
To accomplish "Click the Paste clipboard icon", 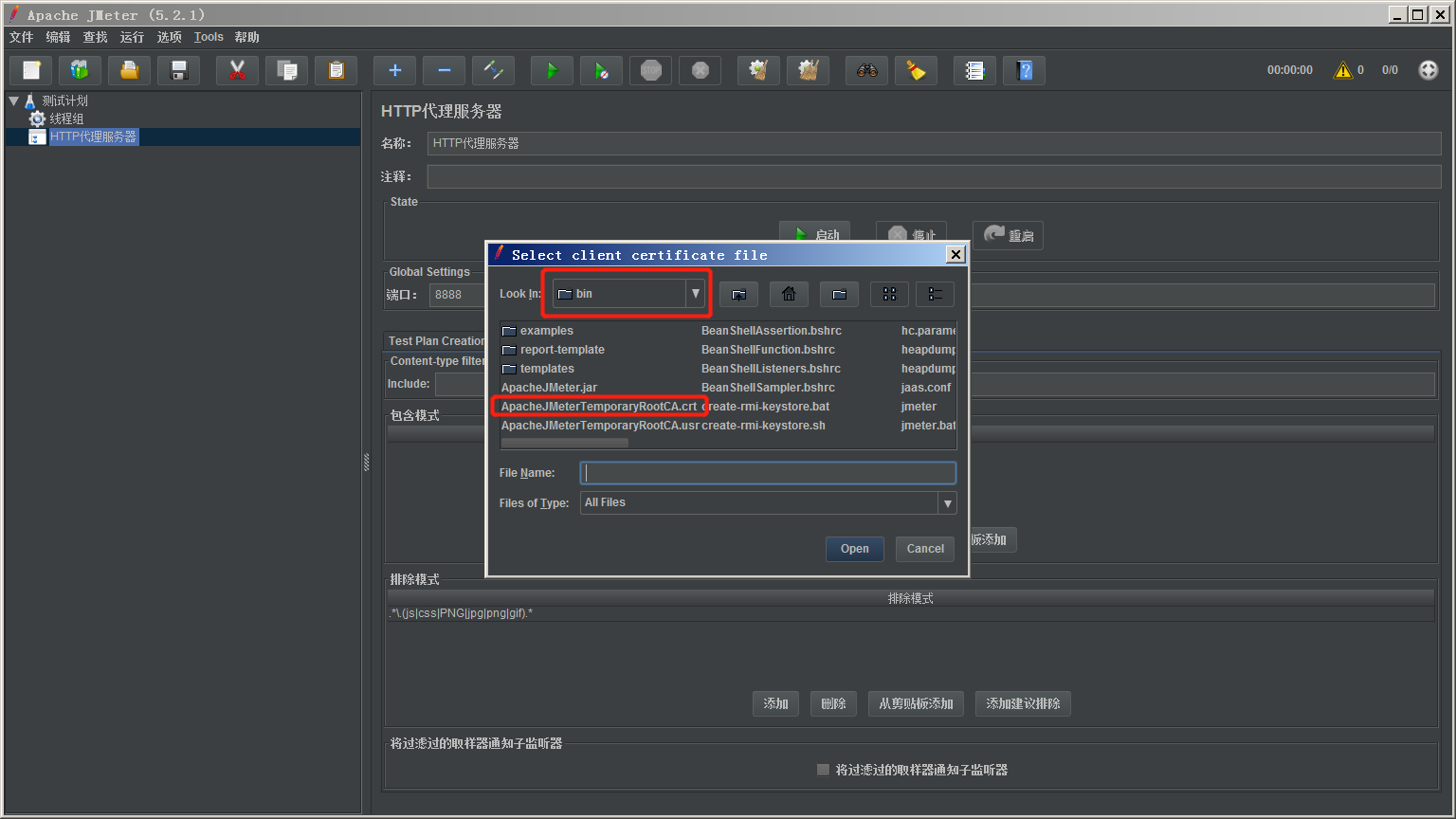I will tap(336, 70).
